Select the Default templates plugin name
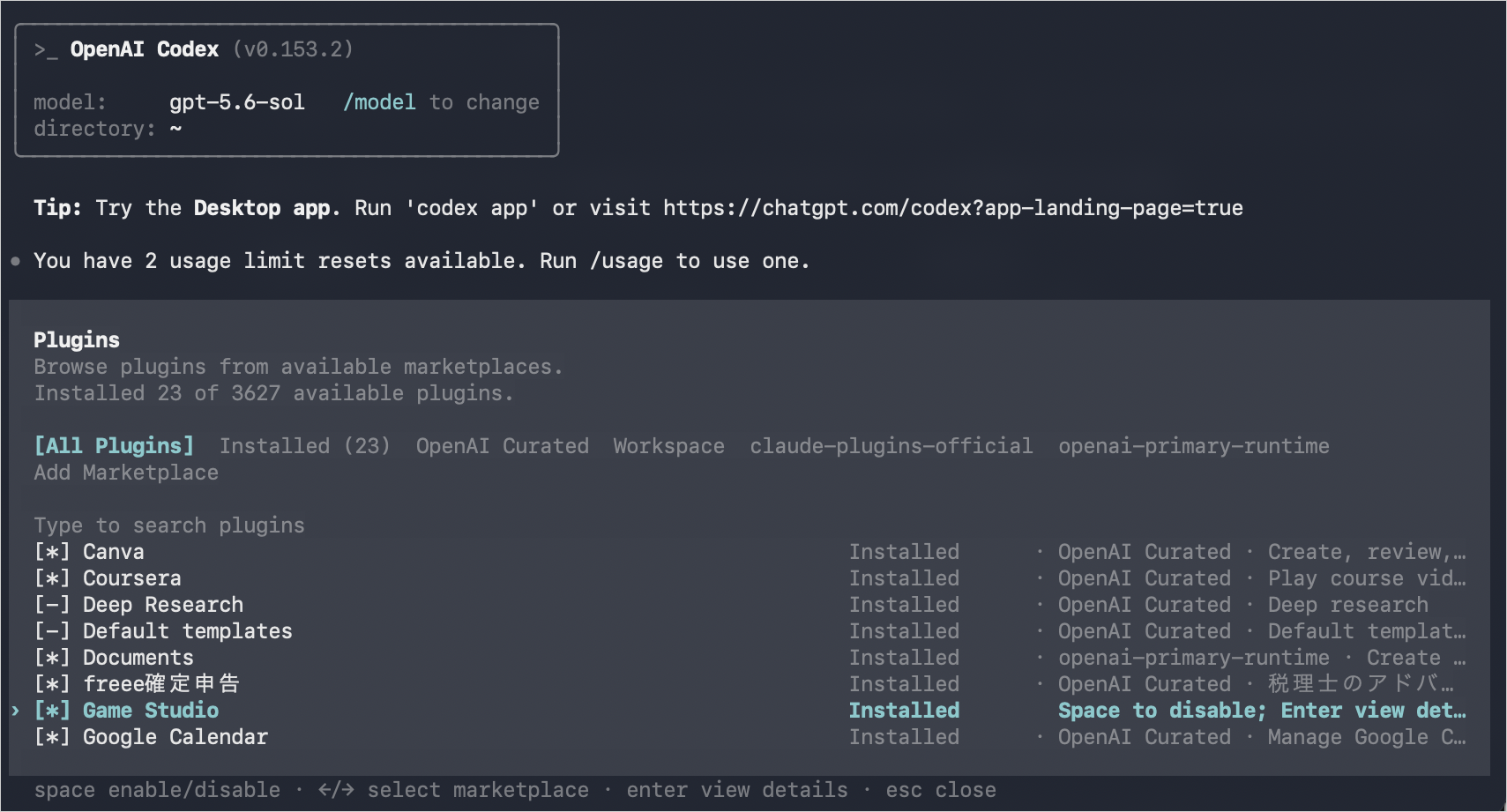Screen dimensions: 1507x812 coord(188,631)
